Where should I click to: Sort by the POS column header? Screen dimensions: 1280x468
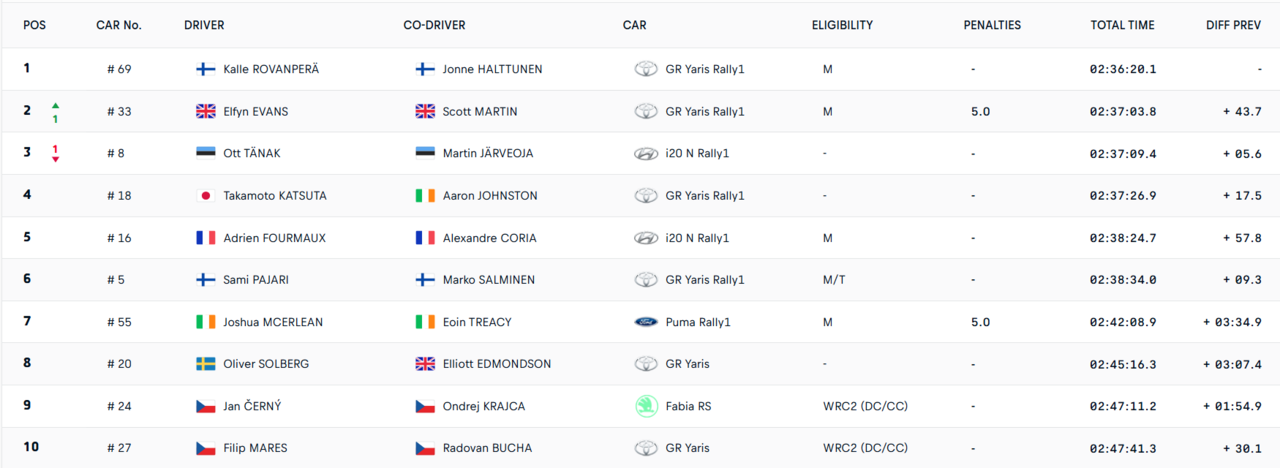pos(35,26)
